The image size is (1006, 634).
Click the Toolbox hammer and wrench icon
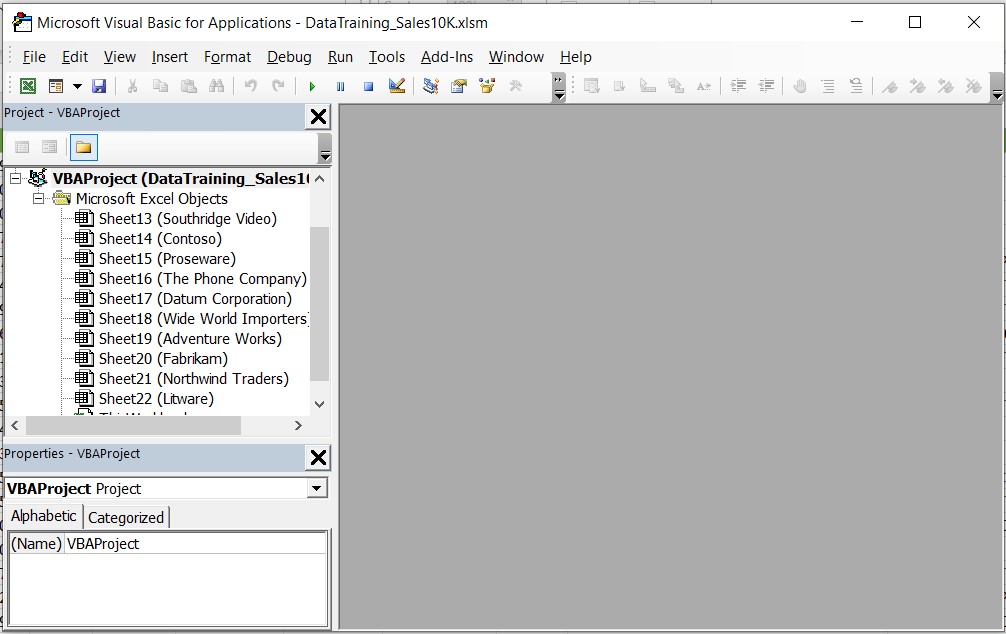point(515,86)
